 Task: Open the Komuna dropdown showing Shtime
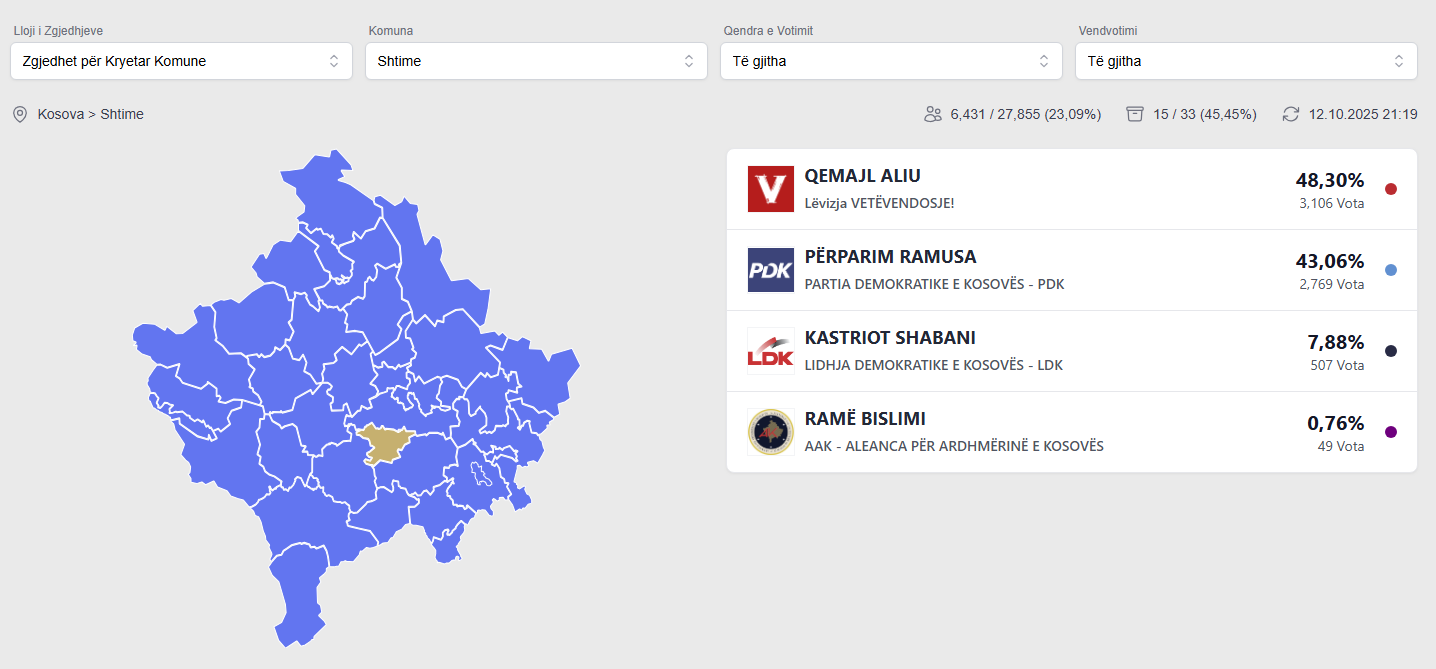536,61
